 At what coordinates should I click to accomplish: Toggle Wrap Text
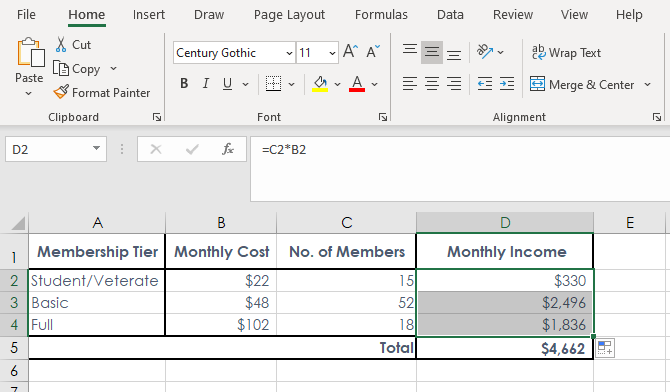click(566, 53)
